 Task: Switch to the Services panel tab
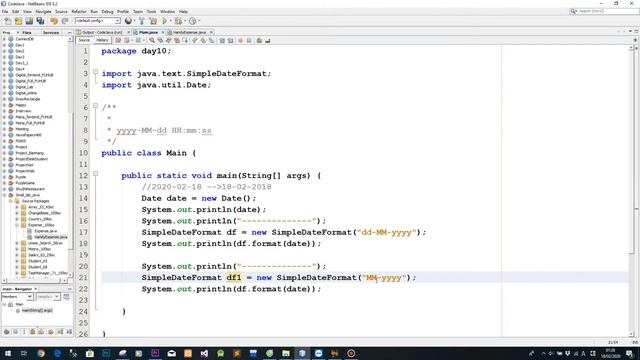(x=51, y=32)
